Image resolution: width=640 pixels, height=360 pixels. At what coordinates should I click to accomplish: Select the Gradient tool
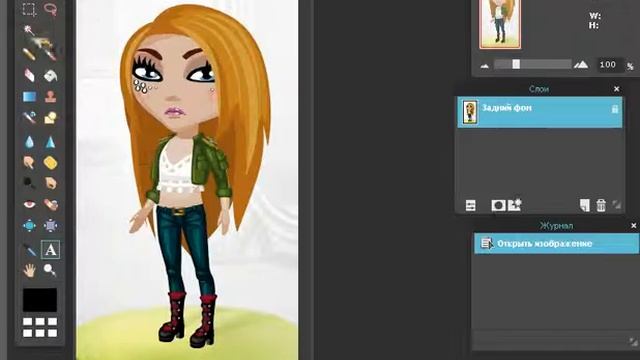29,97
